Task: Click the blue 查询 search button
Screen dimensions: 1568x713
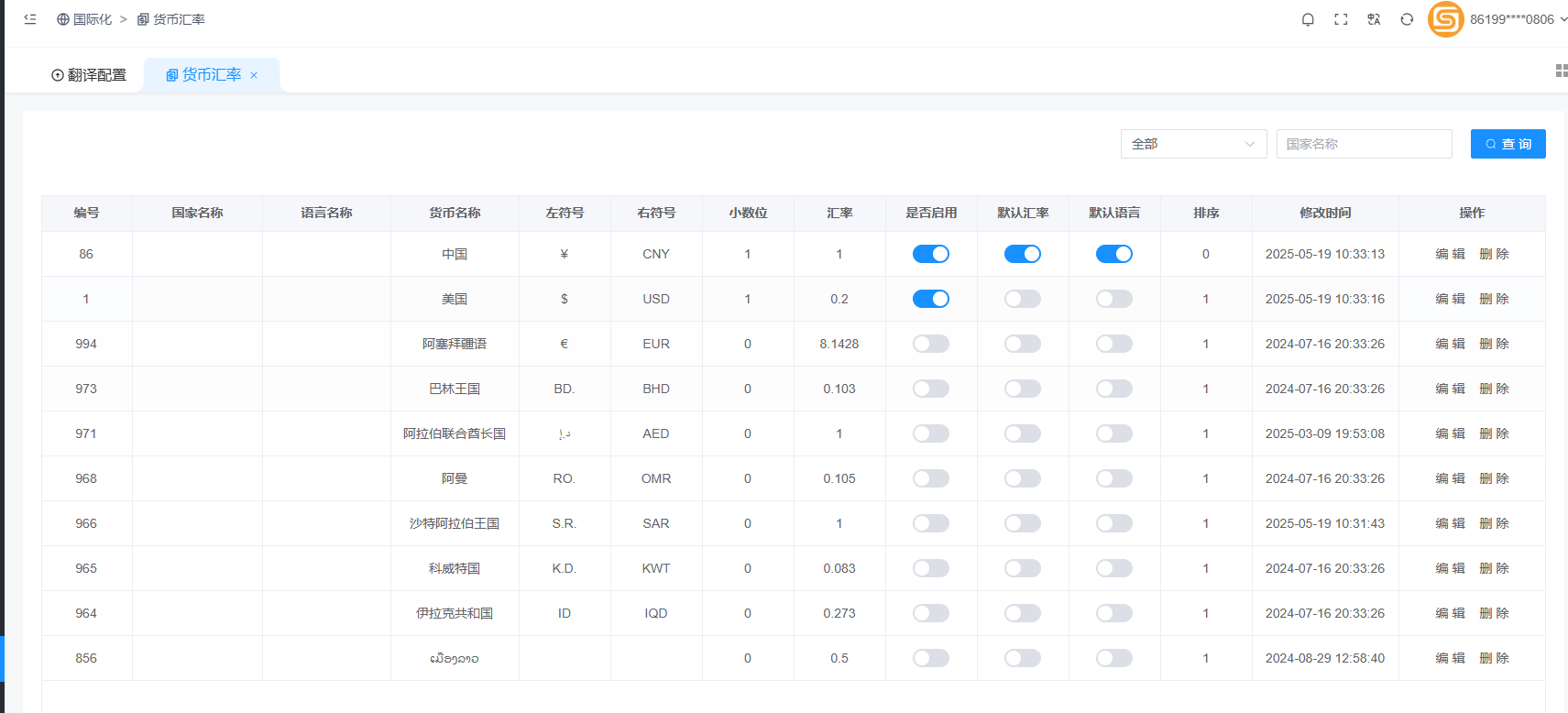Action: (1508, 144)
